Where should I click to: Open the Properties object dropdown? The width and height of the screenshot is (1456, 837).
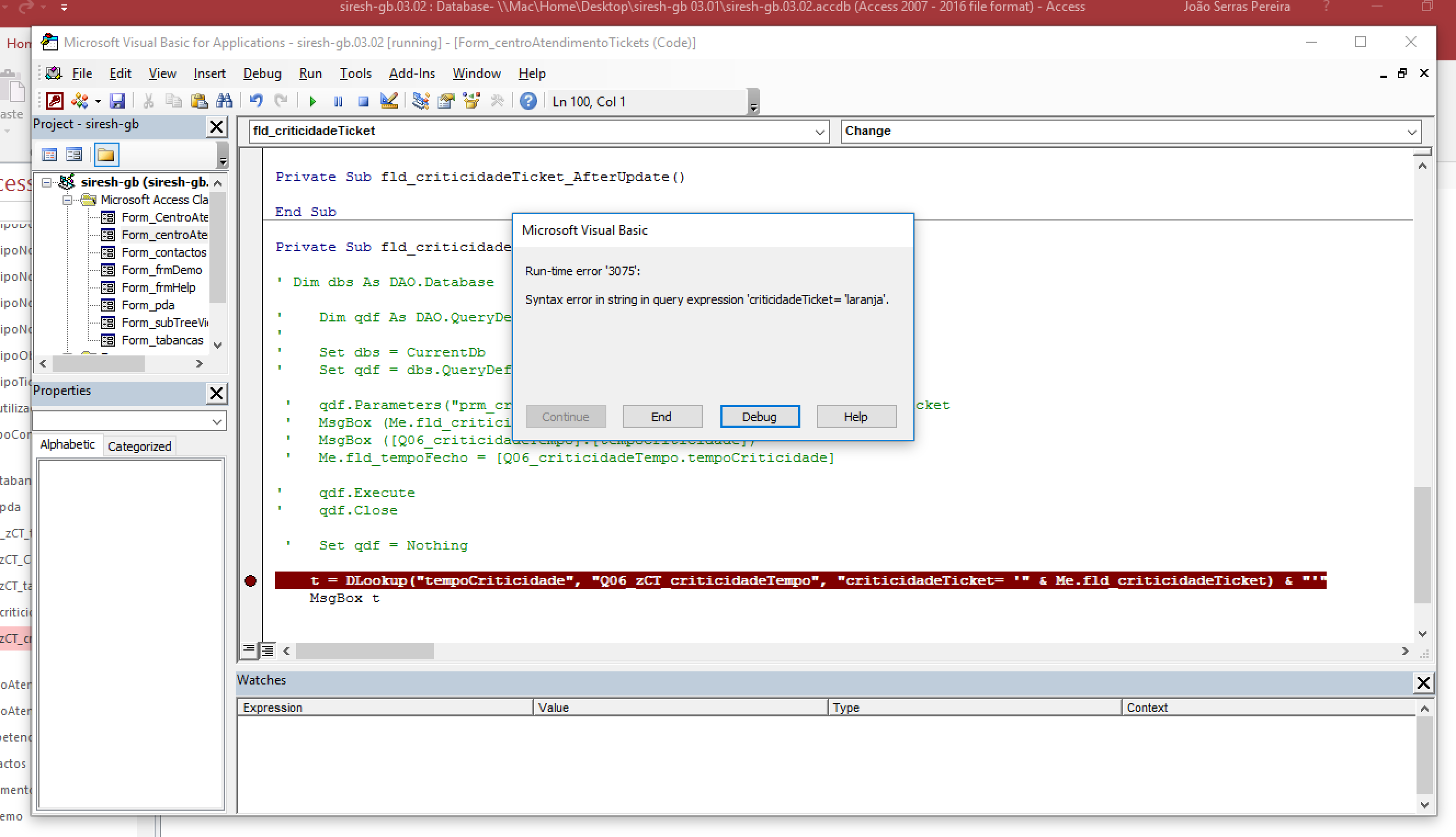217,421
